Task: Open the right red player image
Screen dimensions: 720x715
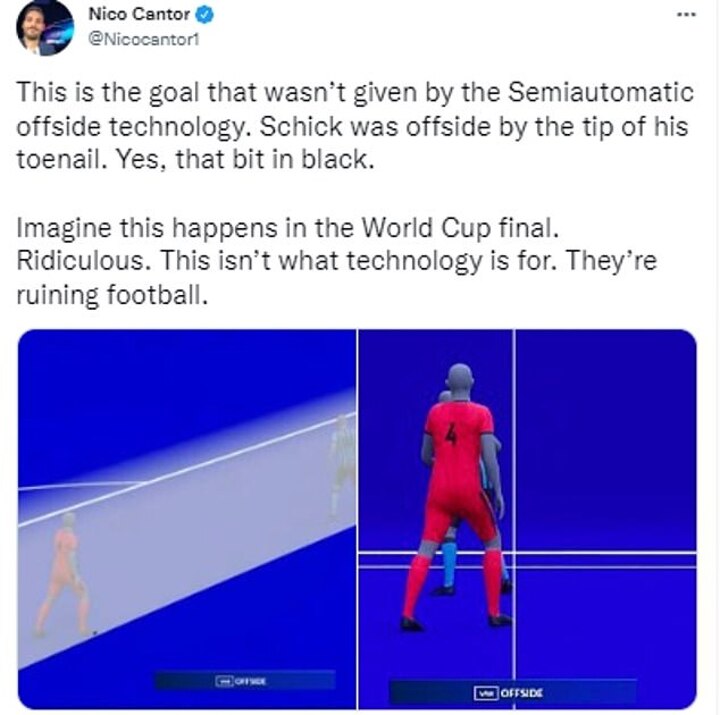Action: (528, 519)
